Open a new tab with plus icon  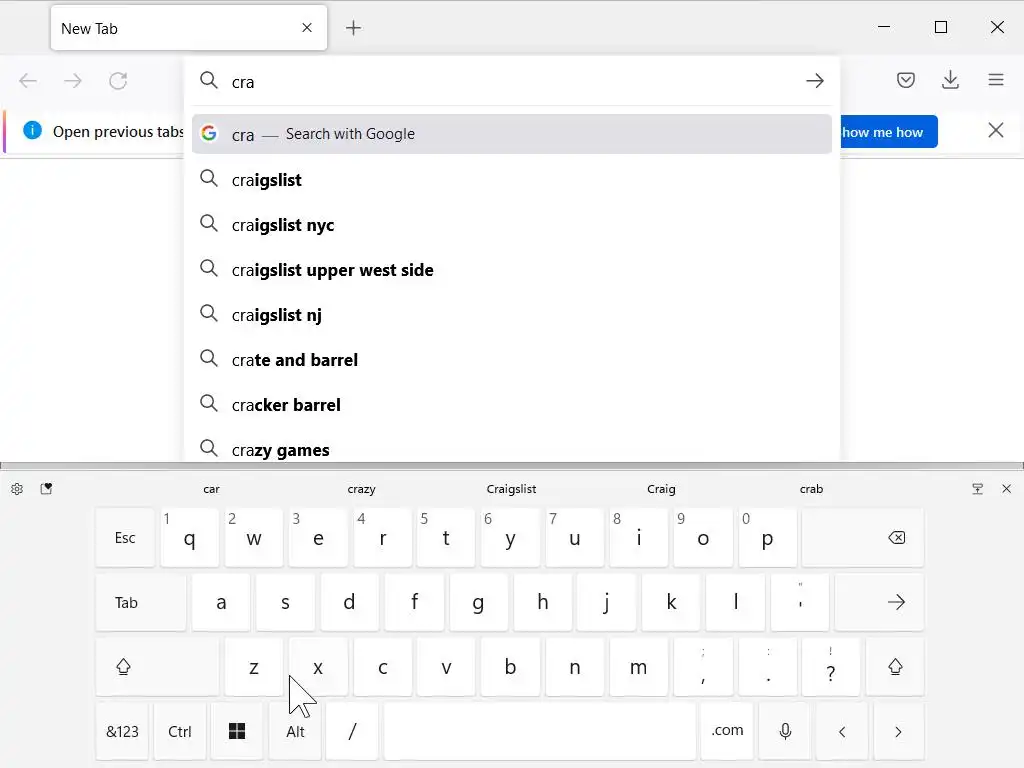[353, 28]
